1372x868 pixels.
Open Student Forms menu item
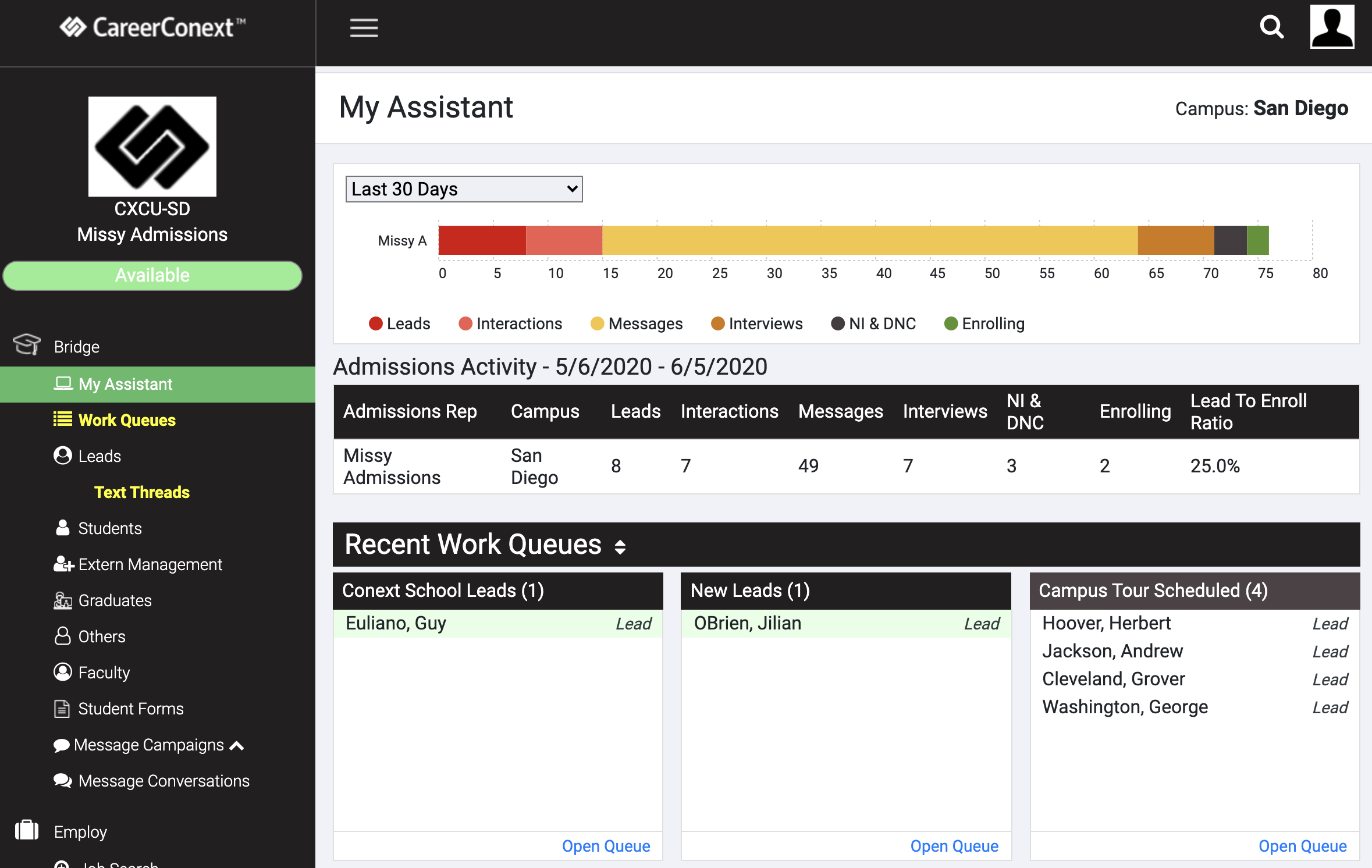point(131,709)
